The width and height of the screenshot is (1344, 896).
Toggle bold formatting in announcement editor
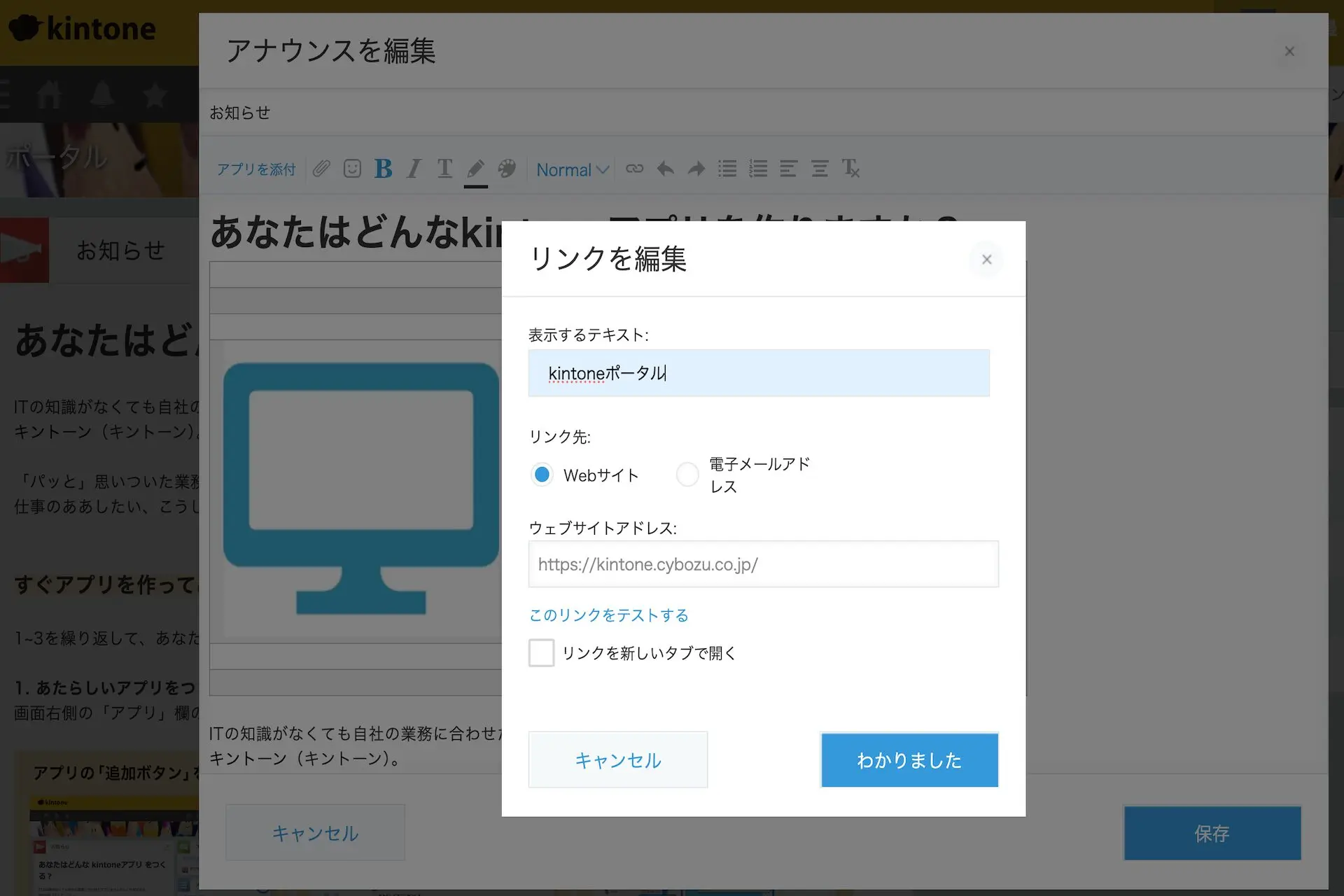click(x=383, y=169)
